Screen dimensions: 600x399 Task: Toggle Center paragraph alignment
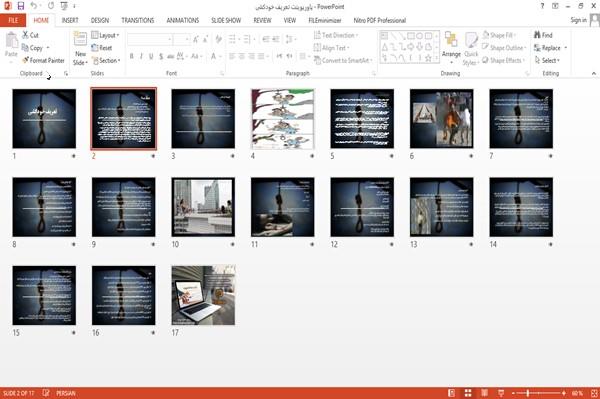pos(241,56)
